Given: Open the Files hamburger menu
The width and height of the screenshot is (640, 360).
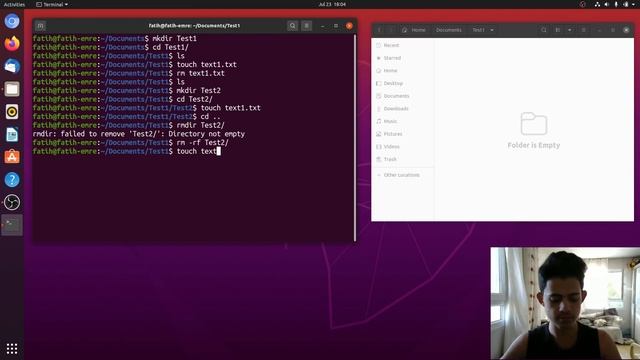Looking at the screenshot, I should click(x=584, y=30).
